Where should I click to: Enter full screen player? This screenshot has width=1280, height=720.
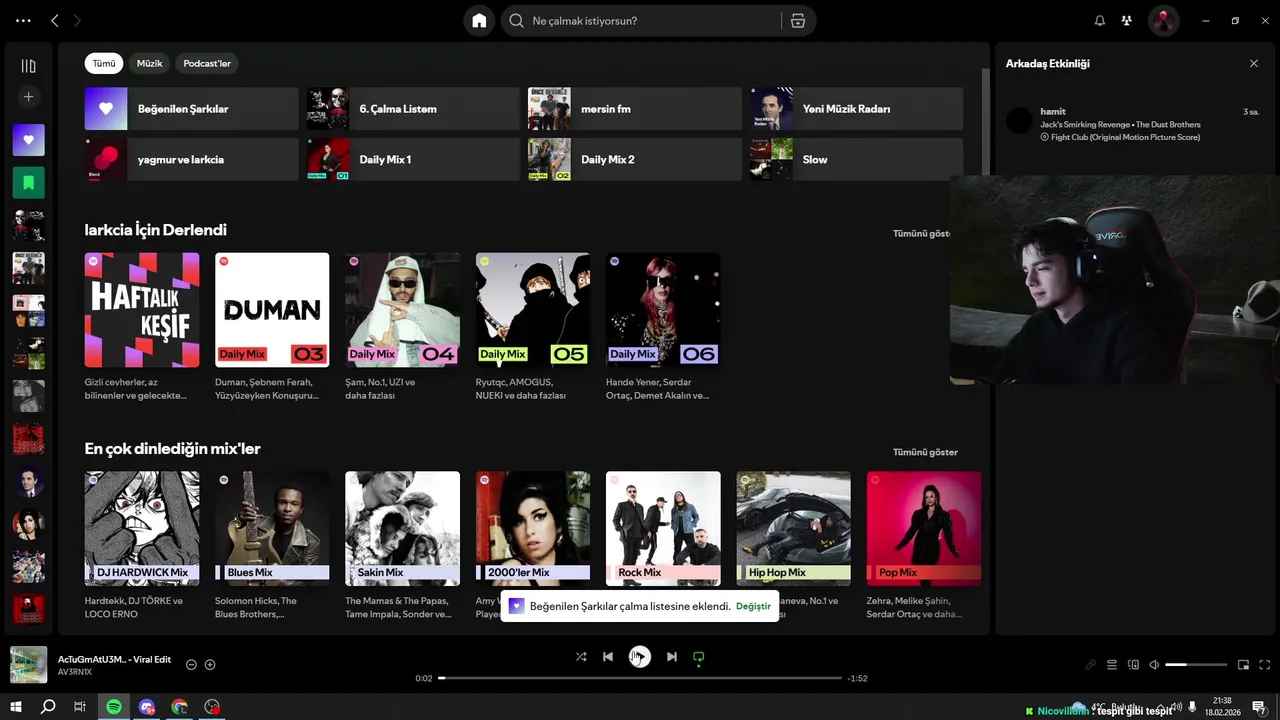click(x=1265, y=665)
